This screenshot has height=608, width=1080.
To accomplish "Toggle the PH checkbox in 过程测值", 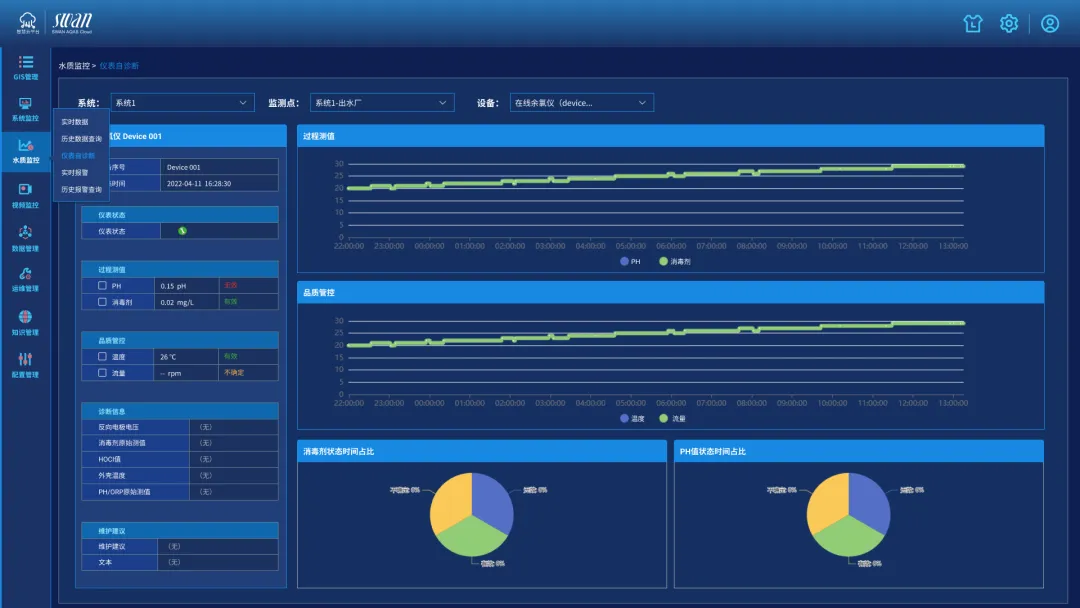I will pos(102,285).
